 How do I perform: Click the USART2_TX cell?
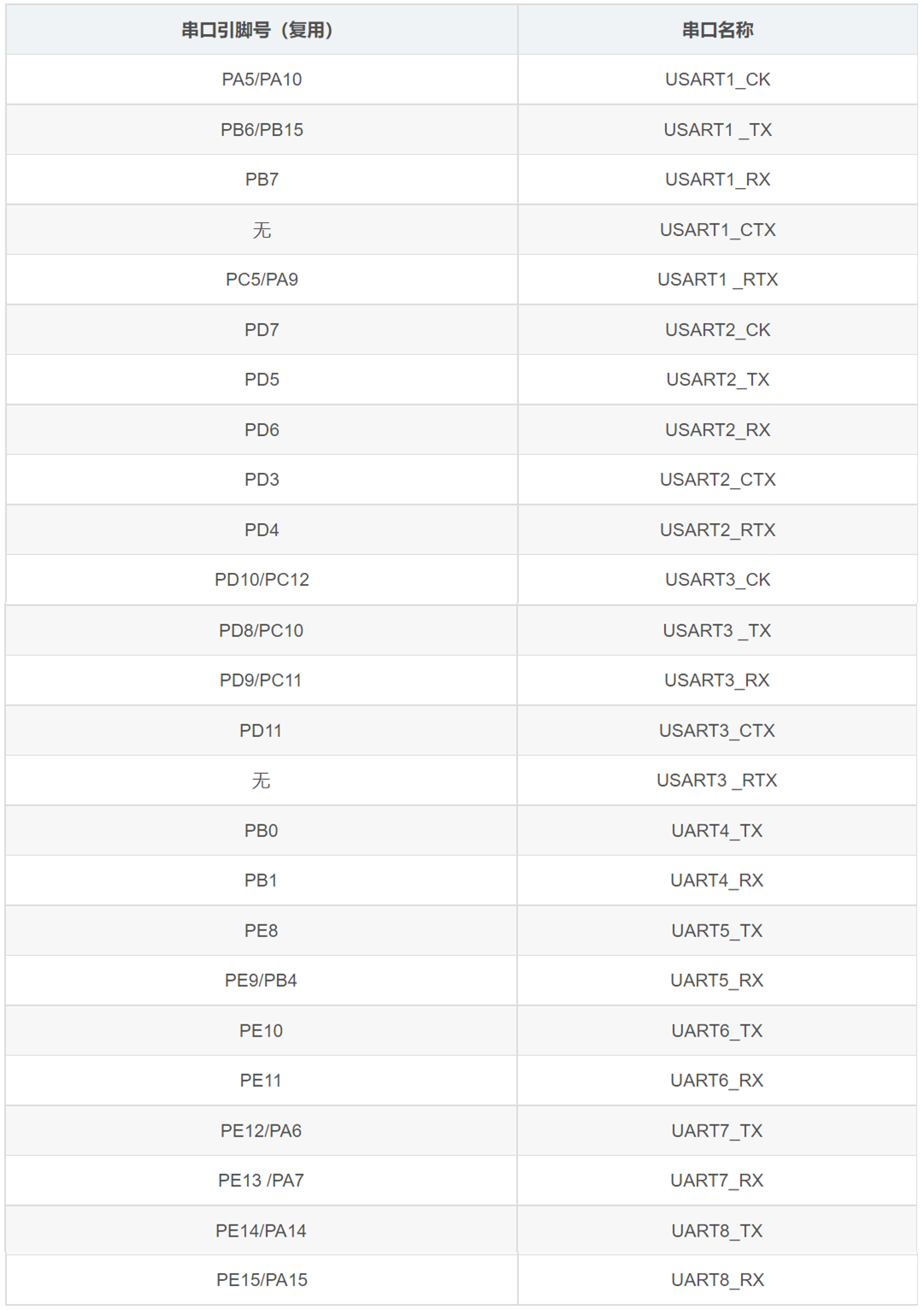pos(717,380)
